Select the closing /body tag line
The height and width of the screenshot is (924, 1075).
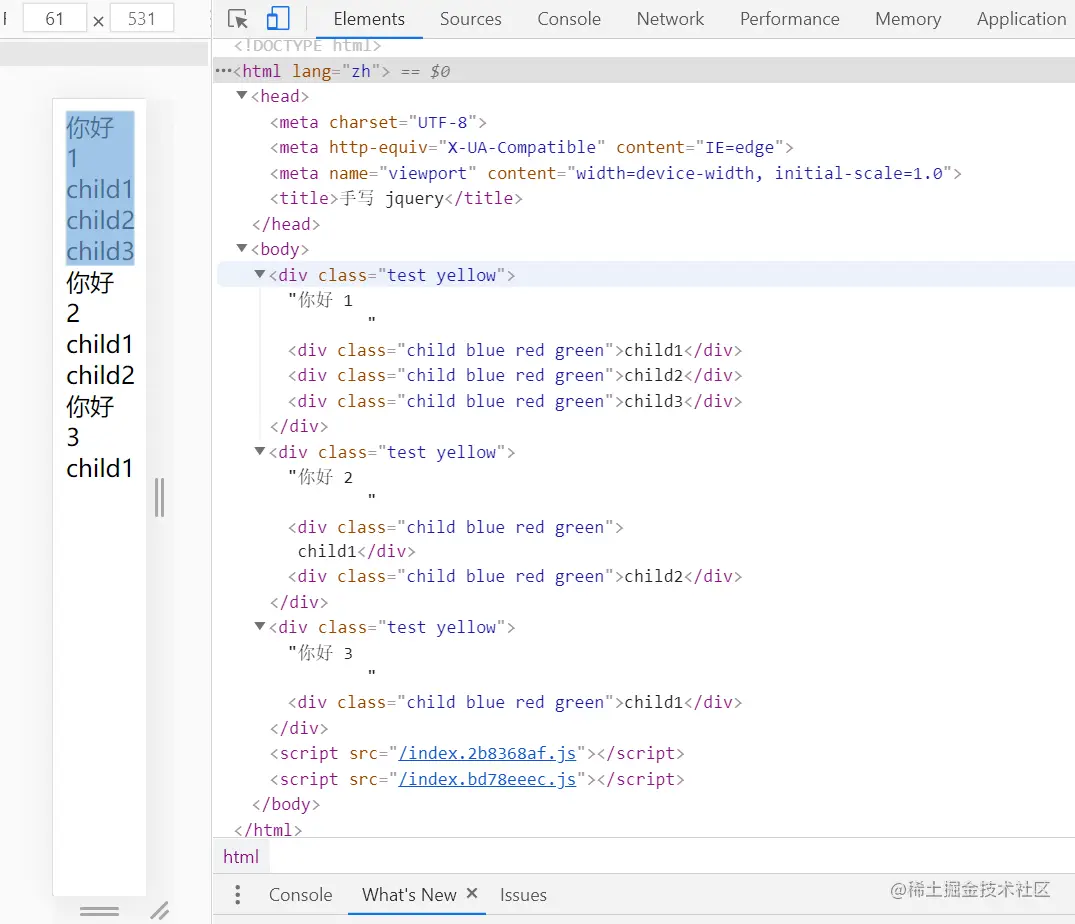pyautogui.click(x=286, y=804)
